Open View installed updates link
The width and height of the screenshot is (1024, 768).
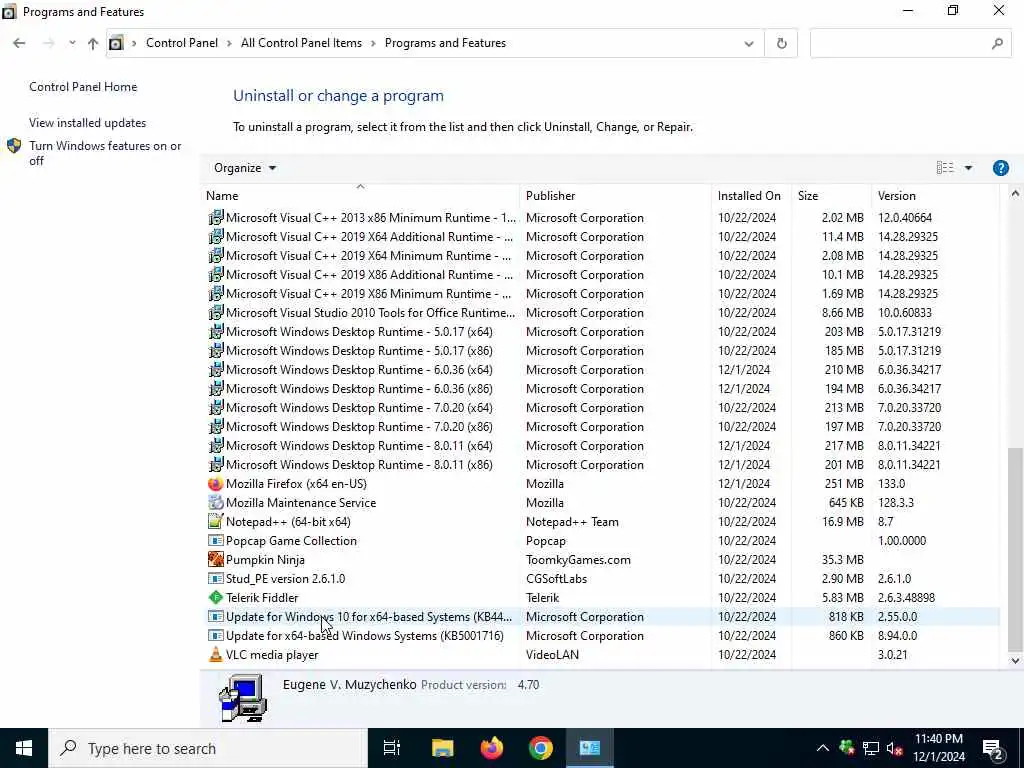(88, 123)
